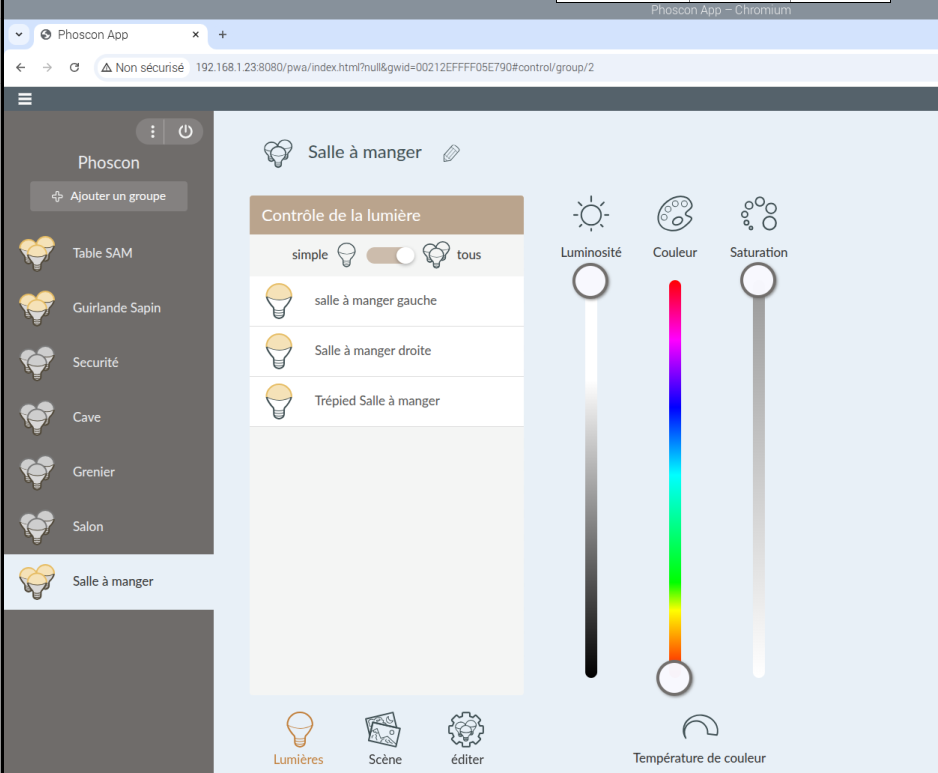Screen dimensions: 938x773
Task: Click the Saturation bubbles icon
Action: click(759, 214)
